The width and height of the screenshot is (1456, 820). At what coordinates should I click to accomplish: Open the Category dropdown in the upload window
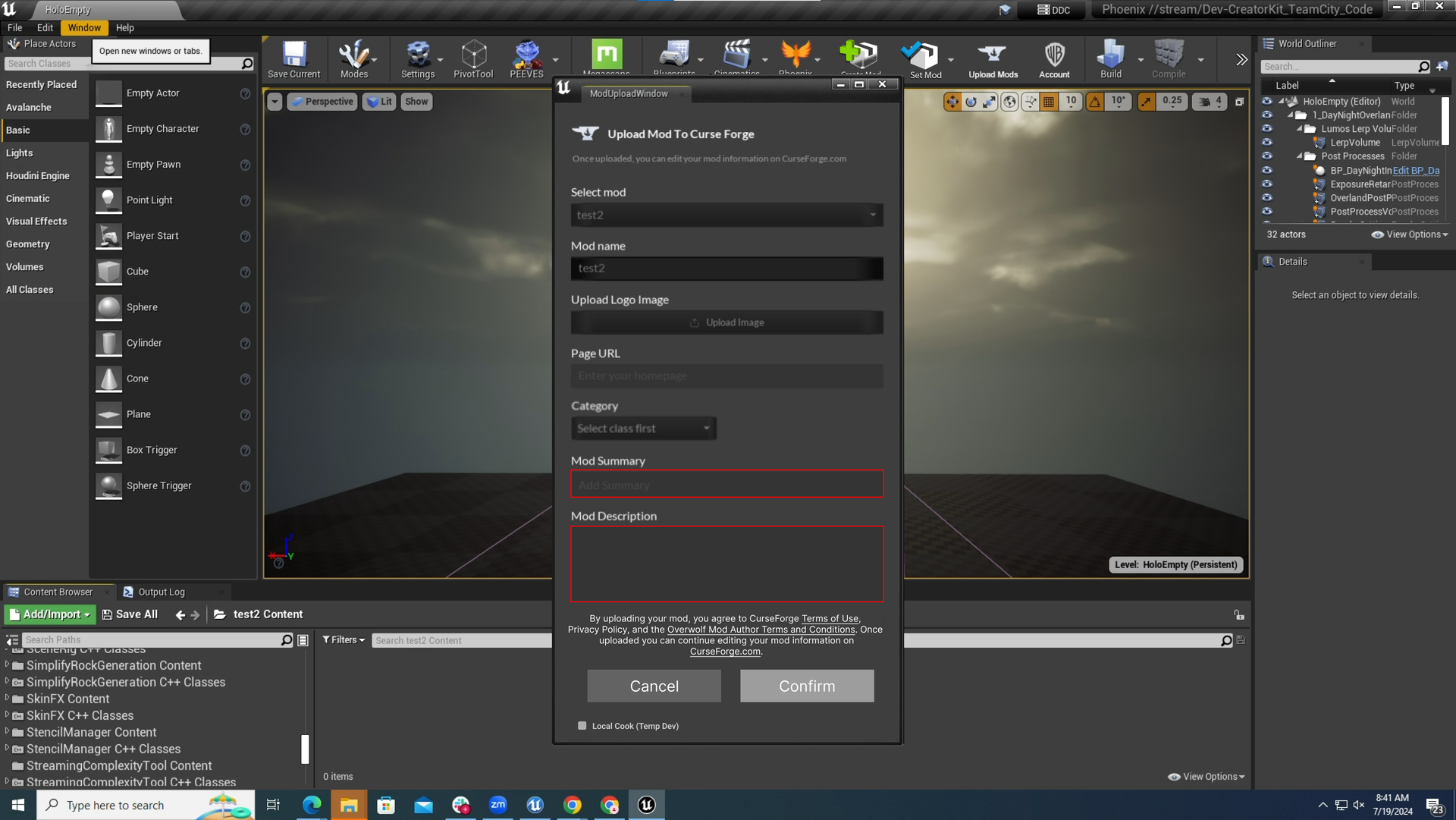[643, 429]
